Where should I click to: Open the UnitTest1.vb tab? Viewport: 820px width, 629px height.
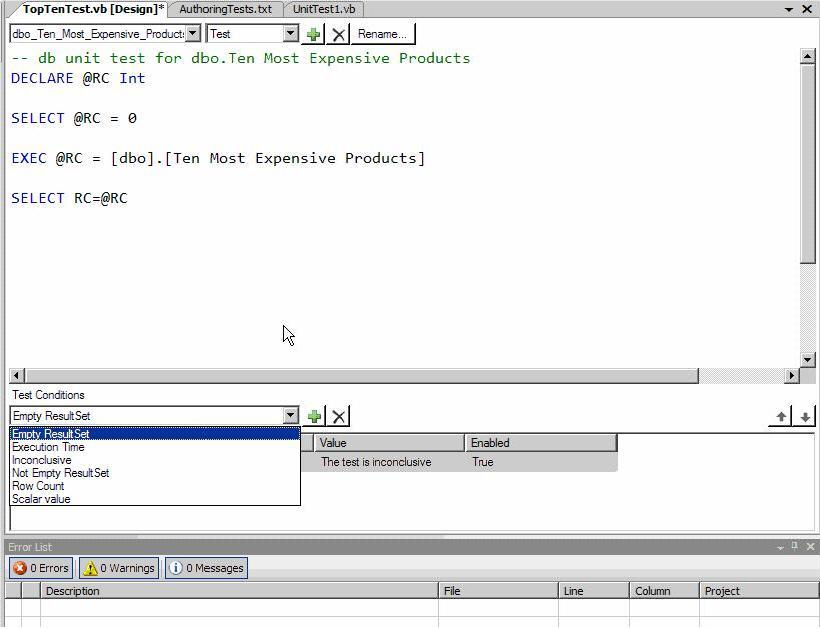(x=324, y=9)
